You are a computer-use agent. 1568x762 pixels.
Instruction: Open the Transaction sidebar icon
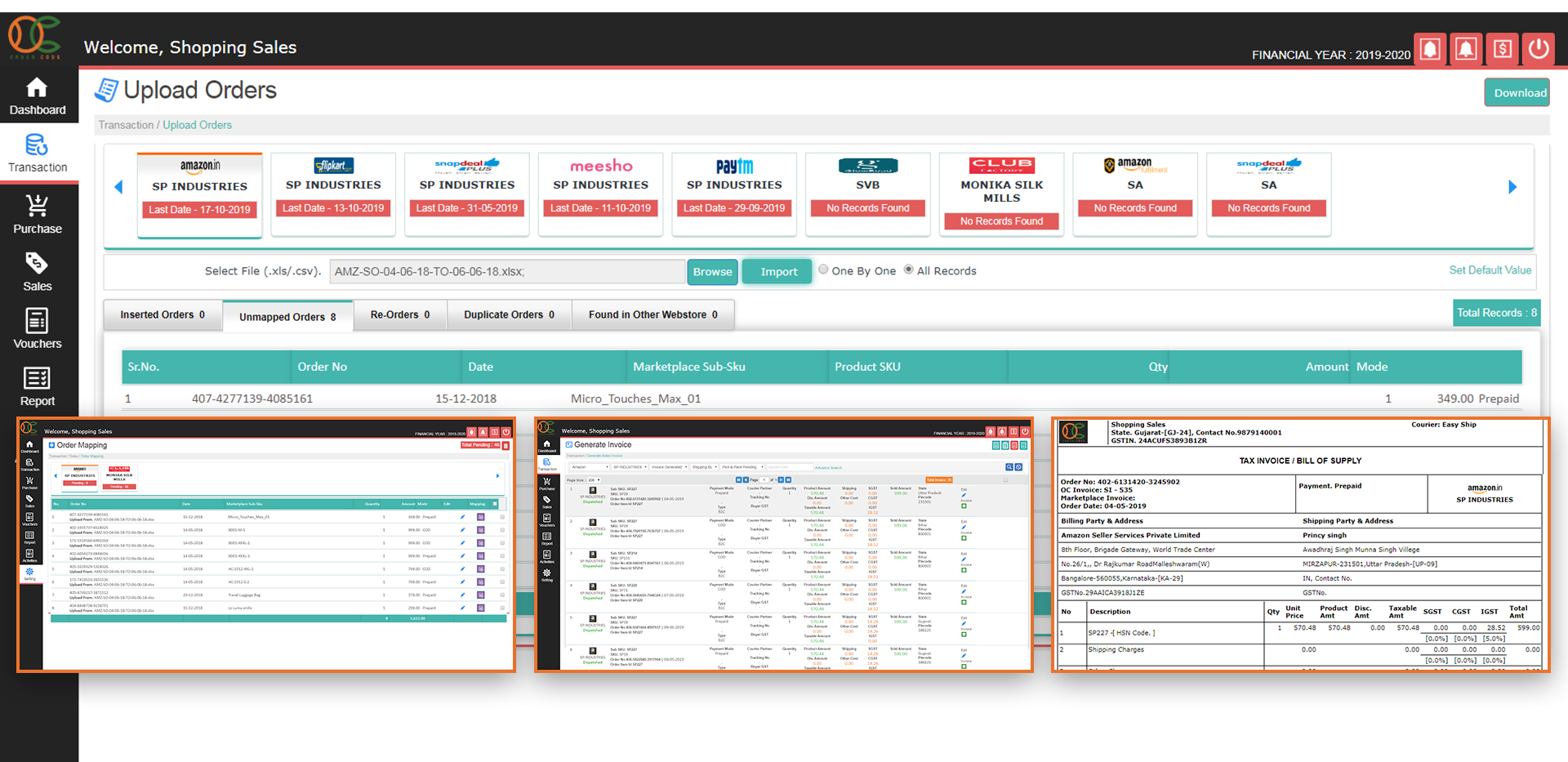click(x=38, y=145)
